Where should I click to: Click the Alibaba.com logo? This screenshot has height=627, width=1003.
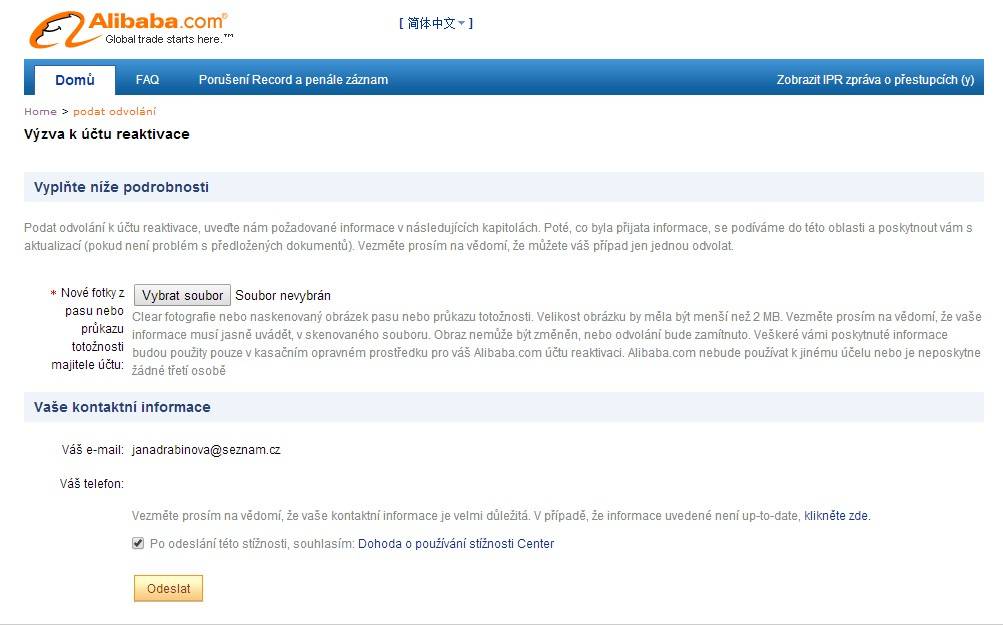coord(130,29)
